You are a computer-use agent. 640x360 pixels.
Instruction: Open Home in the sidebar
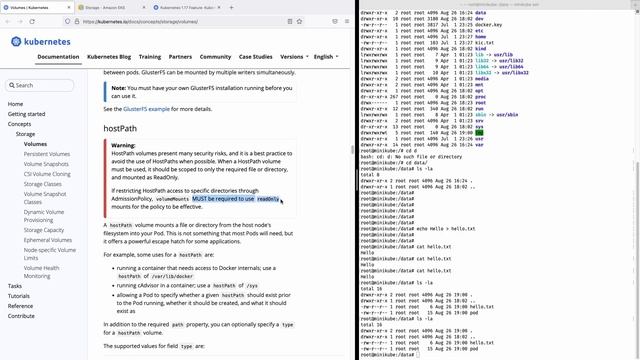[15, 104]
